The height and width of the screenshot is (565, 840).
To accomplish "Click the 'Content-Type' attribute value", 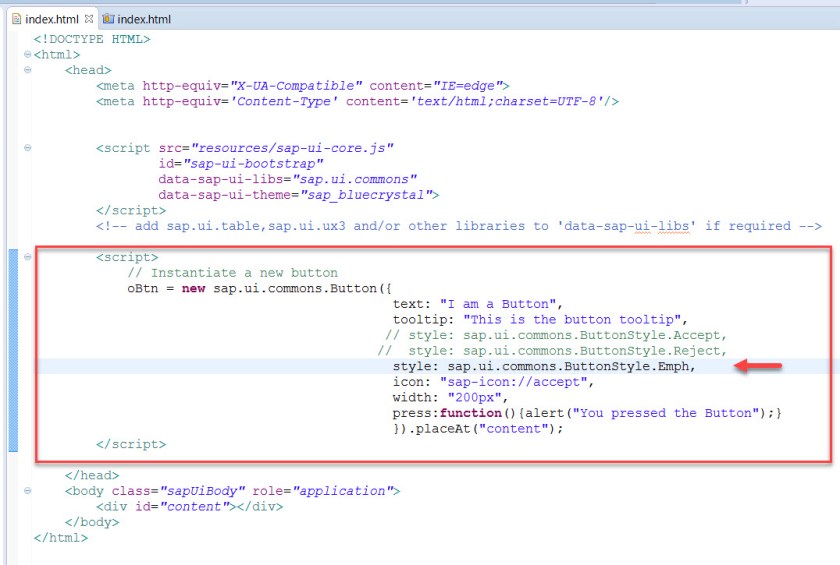I will pos(284,101).
